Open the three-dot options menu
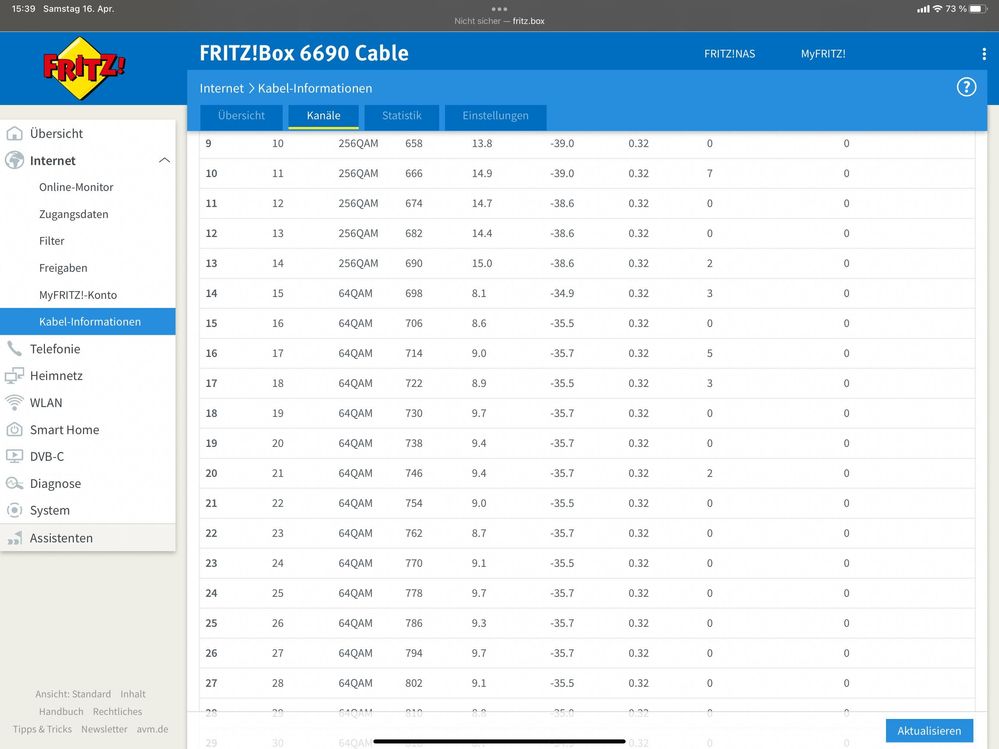The image size is (999, 749). (x=984, y=54)
